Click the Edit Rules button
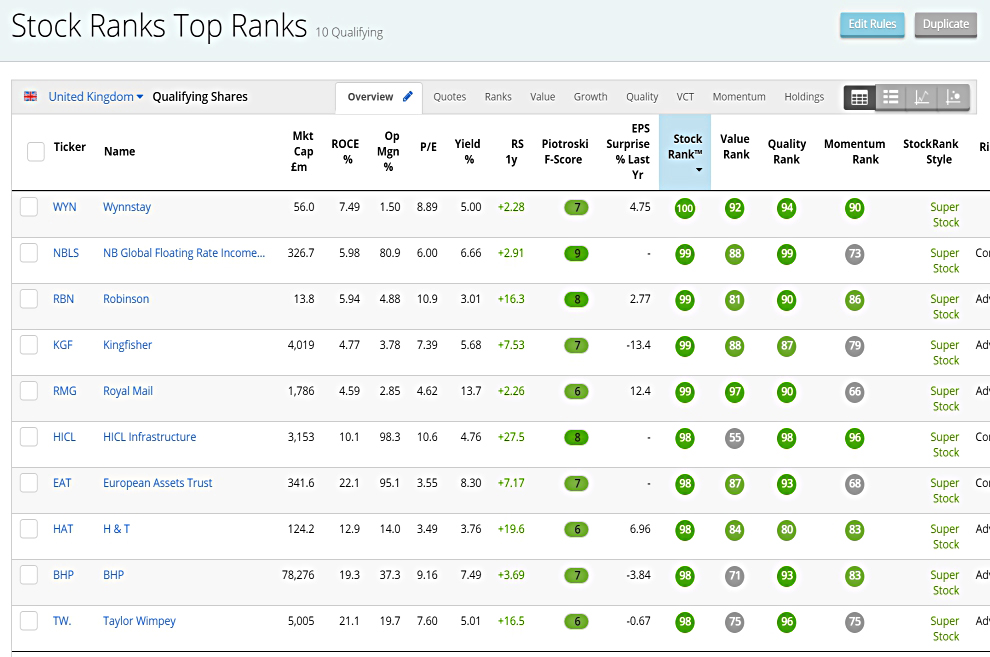 click(x=872, y=25)
